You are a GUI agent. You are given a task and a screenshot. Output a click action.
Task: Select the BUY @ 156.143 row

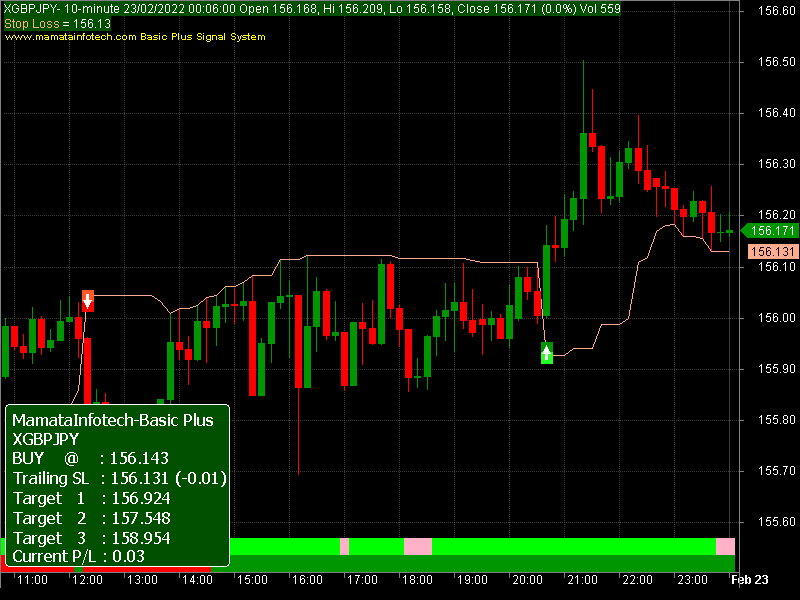(90, 458)
